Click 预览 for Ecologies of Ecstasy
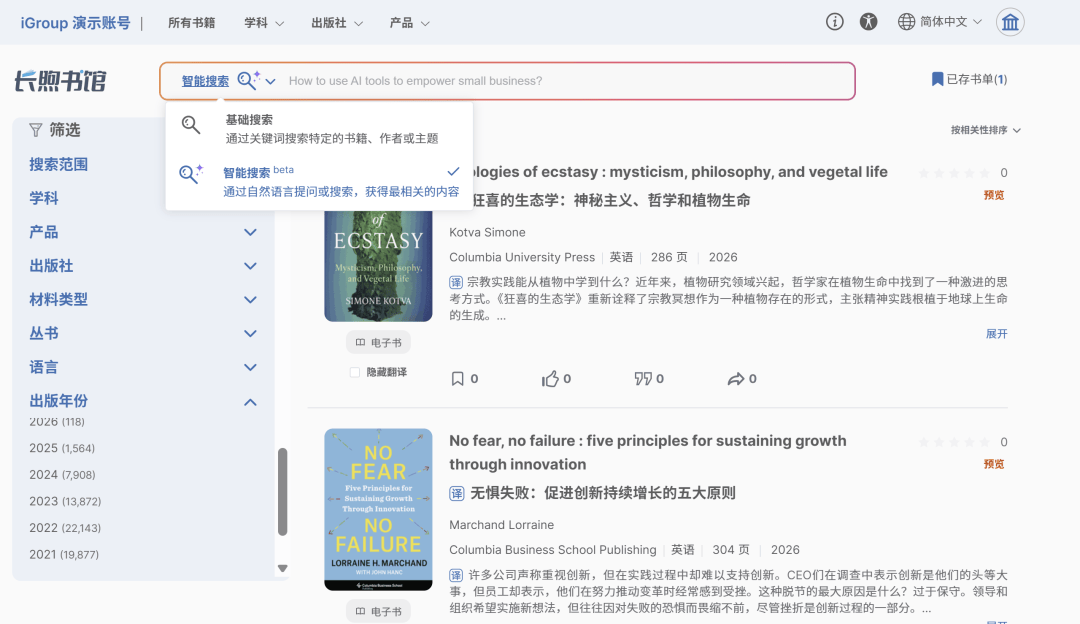 (994, 196)
